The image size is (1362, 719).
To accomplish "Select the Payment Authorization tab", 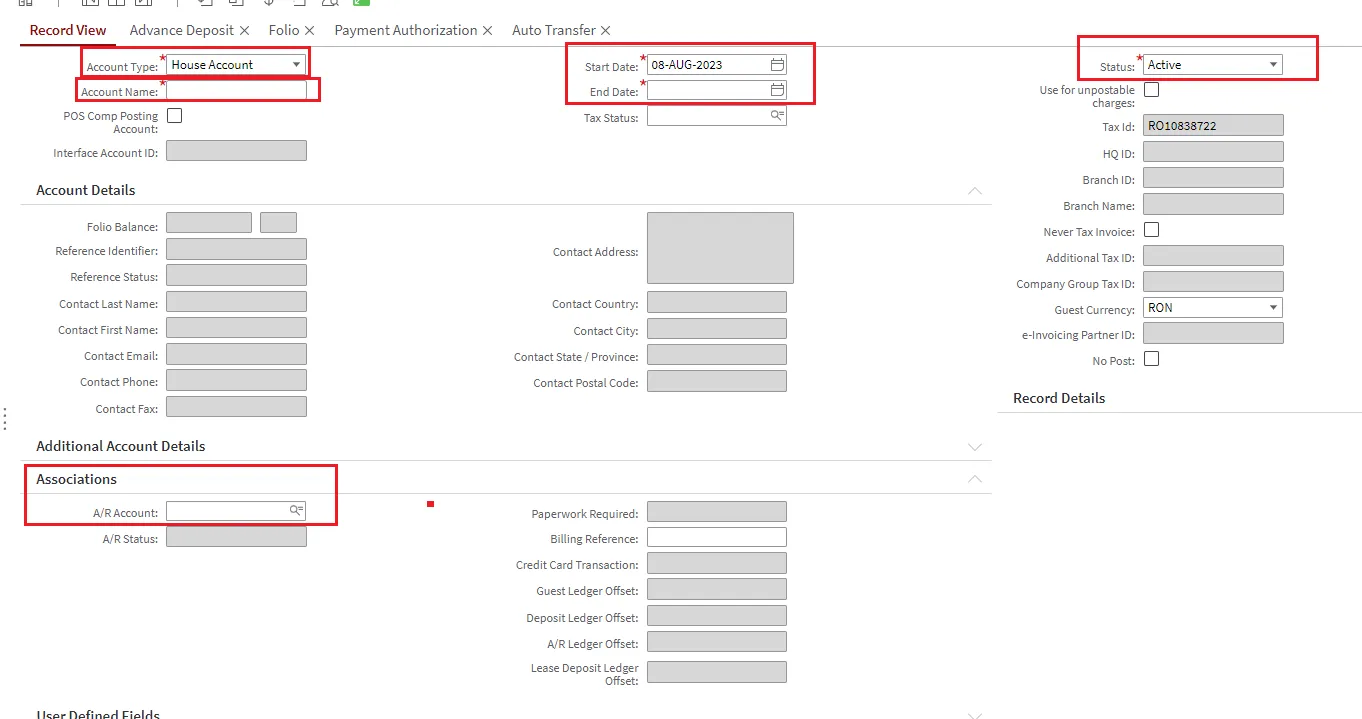I will click(x=406, y=31).
